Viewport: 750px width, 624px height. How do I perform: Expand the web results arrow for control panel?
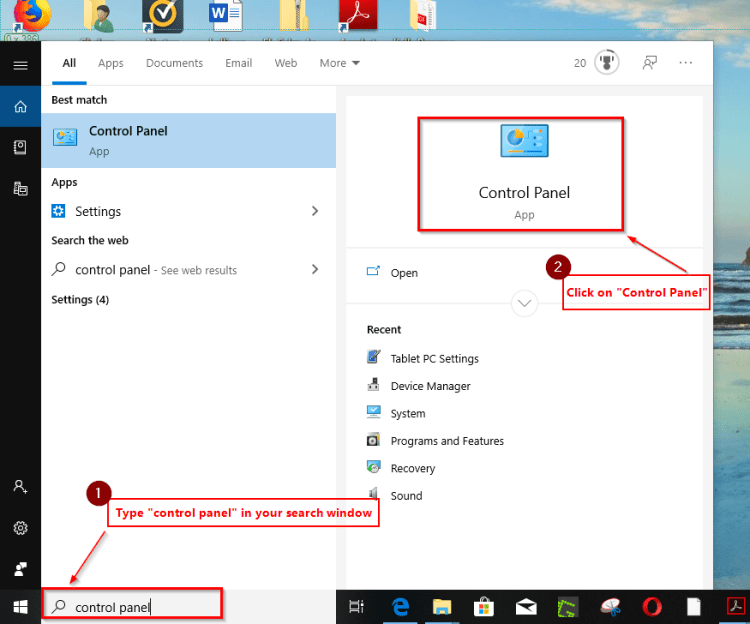pos(315,270)
